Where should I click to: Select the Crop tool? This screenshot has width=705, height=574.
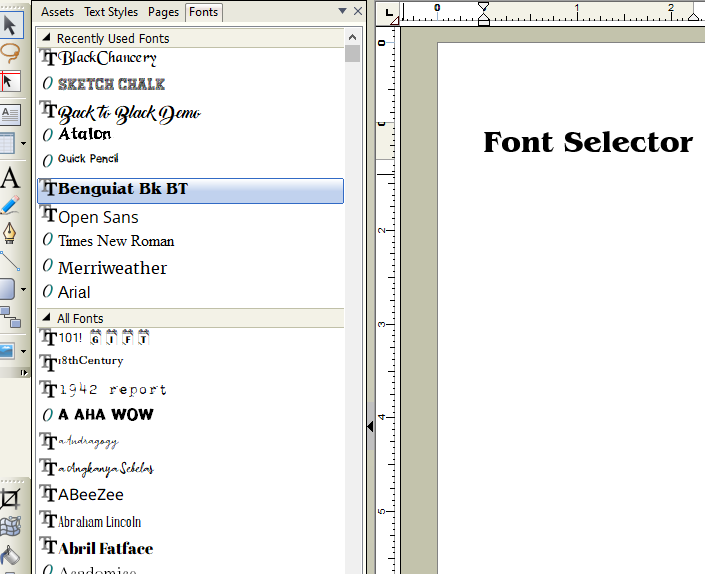pyautogui.click(x=10, y=497)
